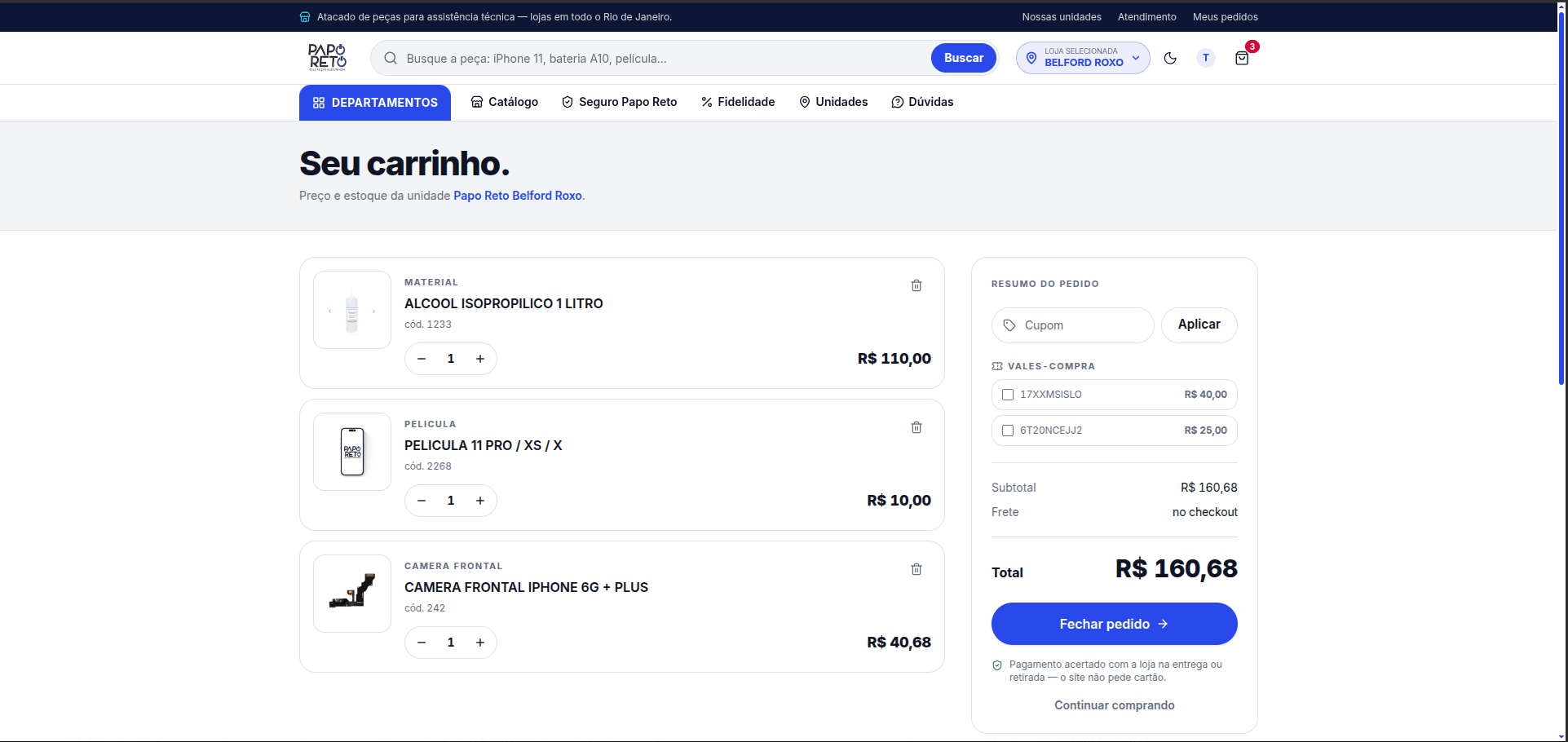Check the 17XXMSISLO voucher checkbox

pyautogui.click(x=1008, y=395)
